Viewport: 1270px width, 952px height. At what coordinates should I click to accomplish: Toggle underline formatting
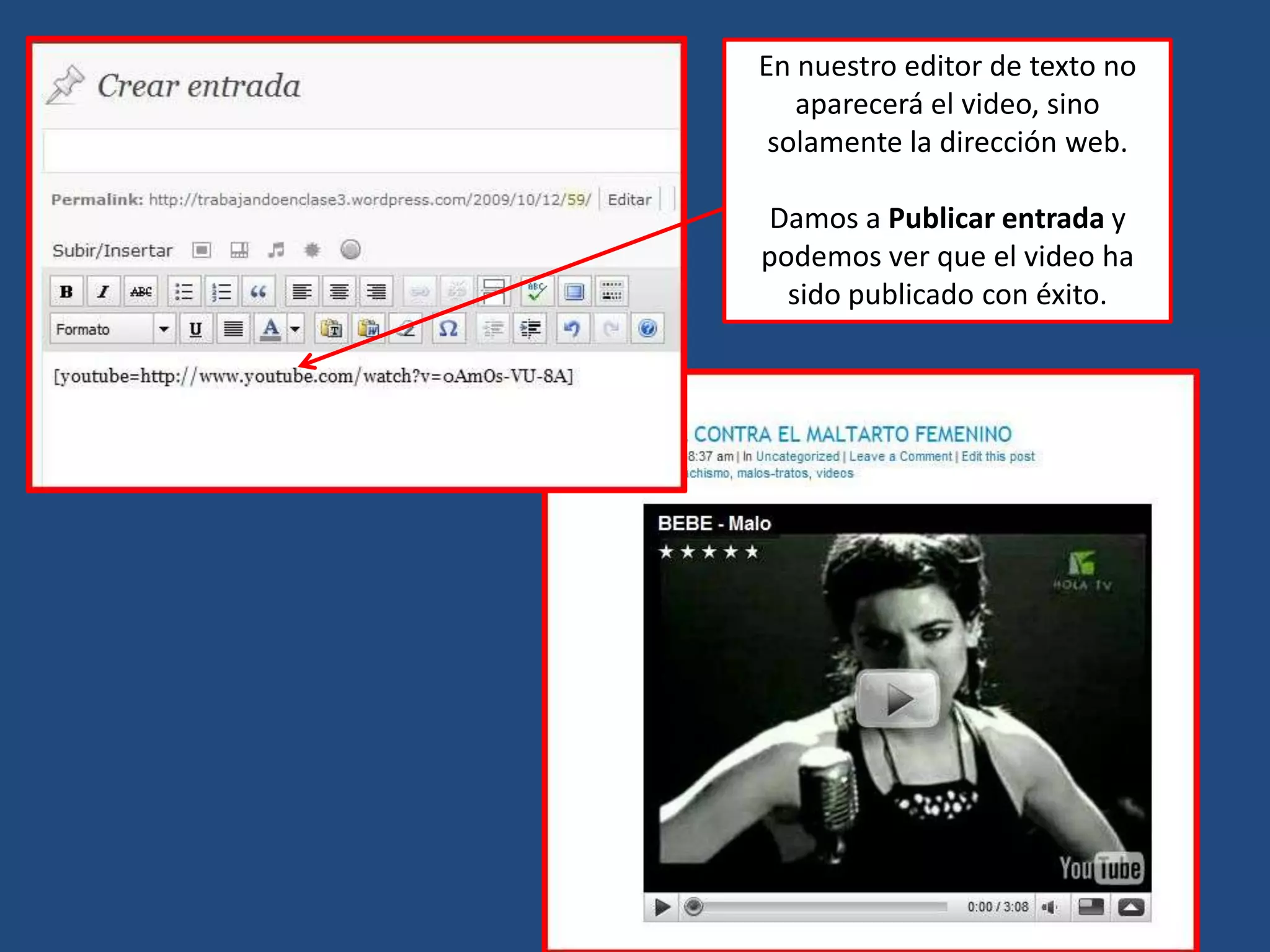pyautogui.click(x=196, y=328)
